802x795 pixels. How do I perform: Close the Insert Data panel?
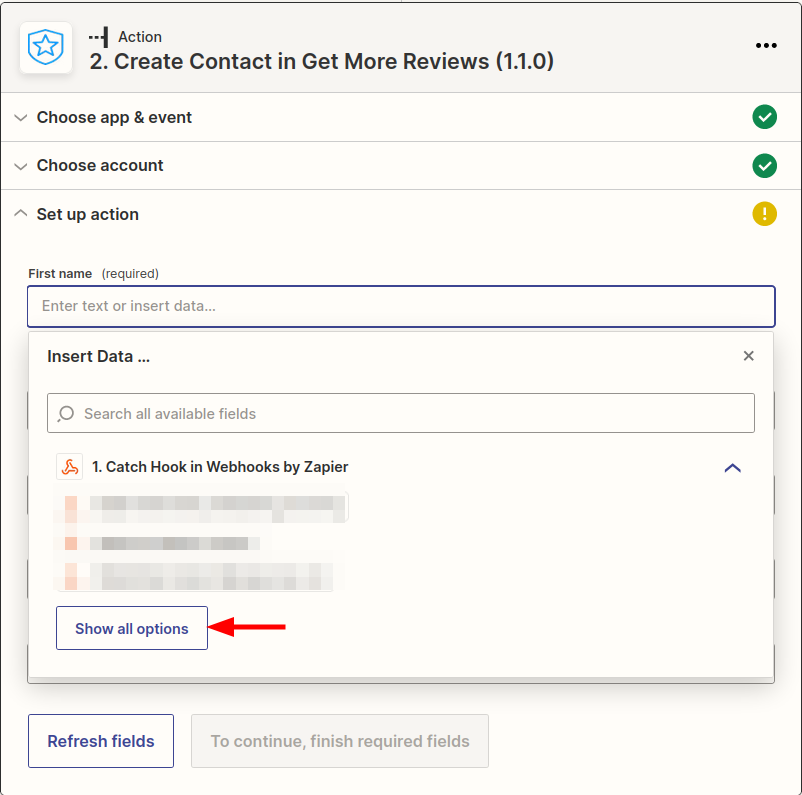(748, 356)
